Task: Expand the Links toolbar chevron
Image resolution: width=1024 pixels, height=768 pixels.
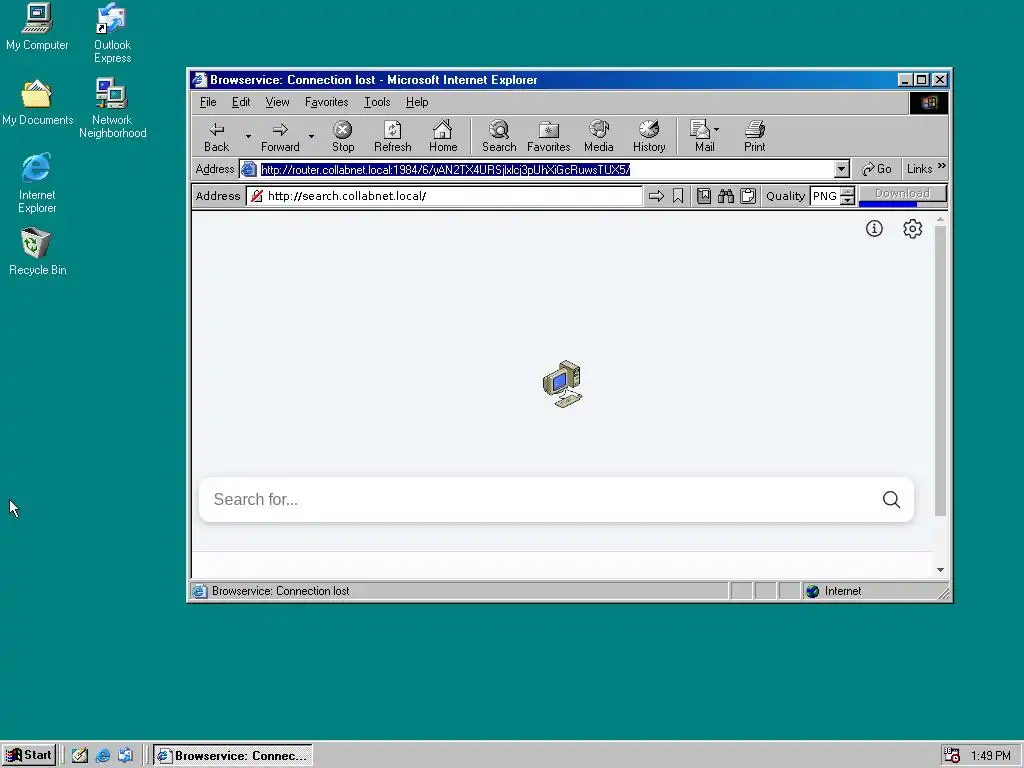Action: click(942, 167)
